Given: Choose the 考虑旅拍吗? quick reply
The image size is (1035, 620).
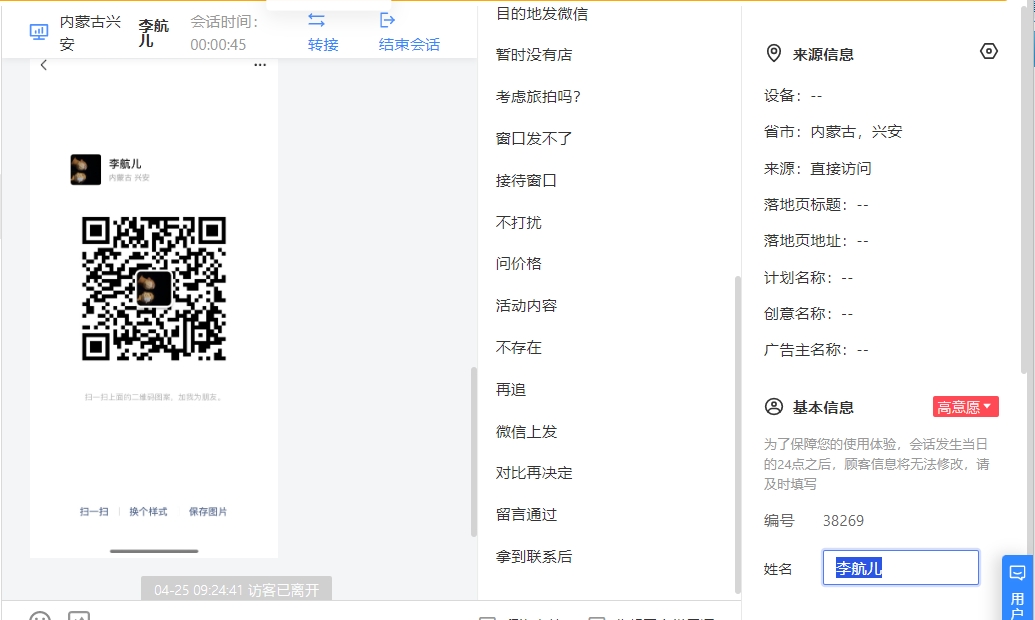Looking at the screenshot, I should click(538, 96).
